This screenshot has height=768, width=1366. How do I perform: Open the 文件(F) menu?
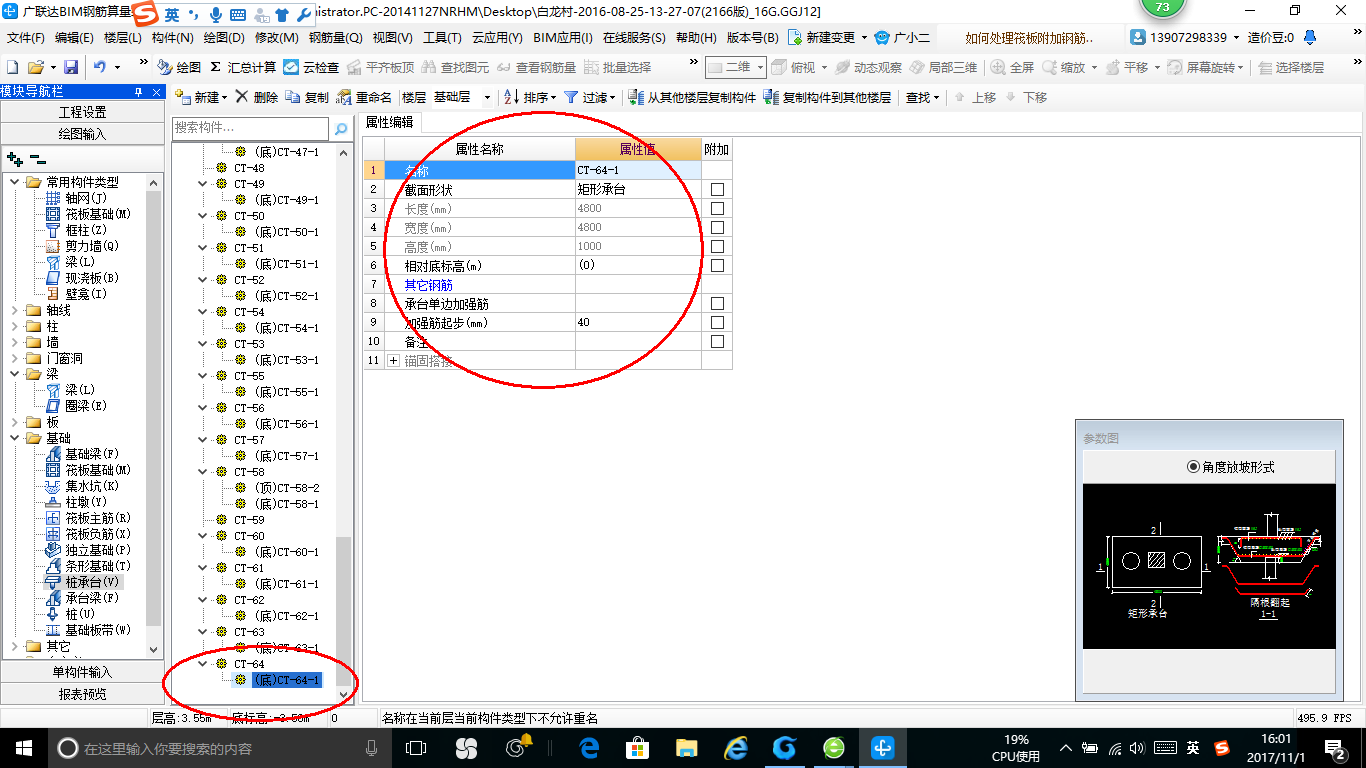coord(26,38)
